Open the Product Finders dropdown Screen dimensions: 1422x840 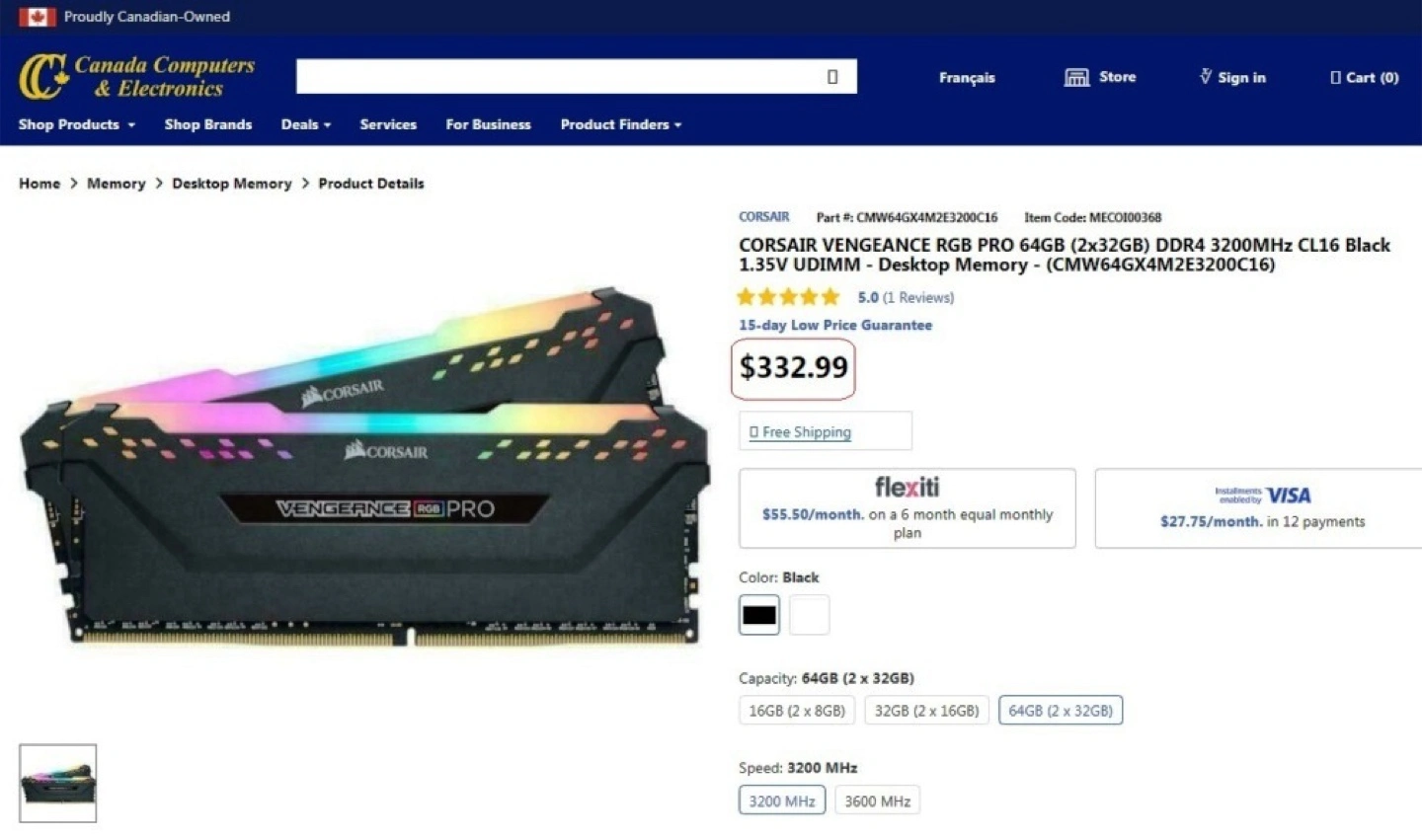pyautogui.click(x=621, y=124)
